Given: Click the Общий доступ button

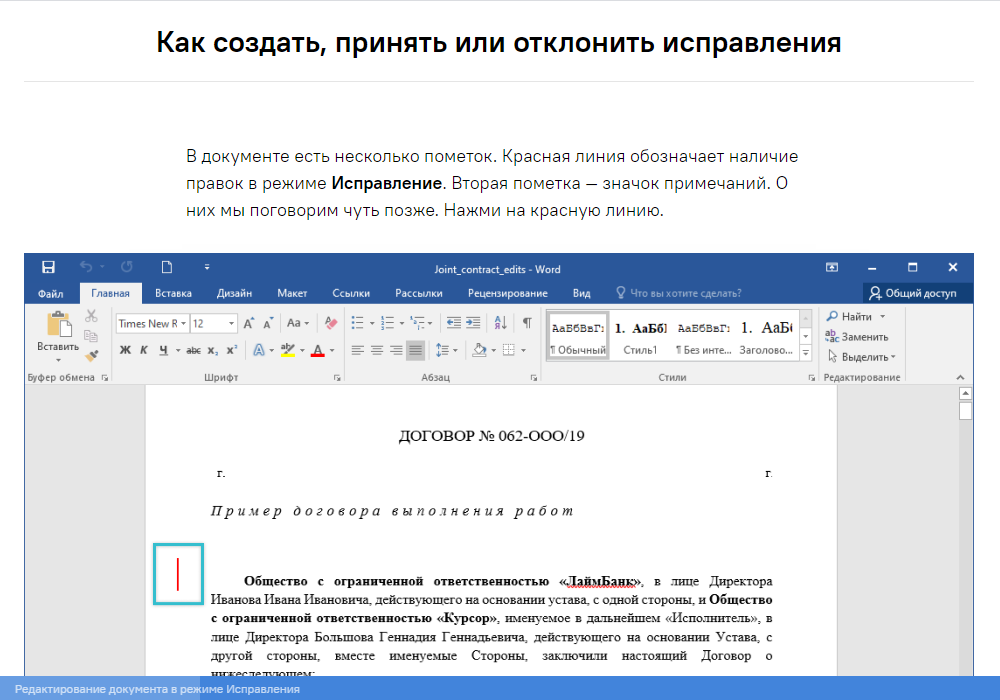Looking at the screenshot, I should [x=912, y=293].
